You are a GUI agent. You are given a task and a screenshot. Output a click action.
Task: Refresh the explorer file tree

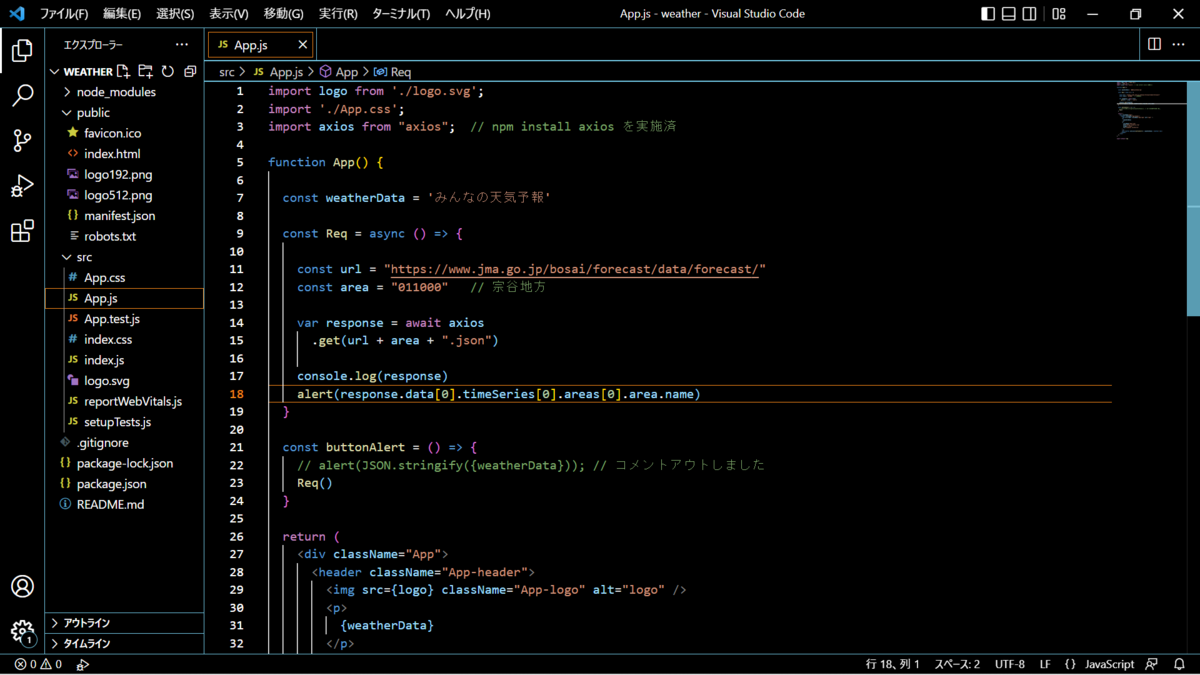pyautogui.click(x=168, y=71)
